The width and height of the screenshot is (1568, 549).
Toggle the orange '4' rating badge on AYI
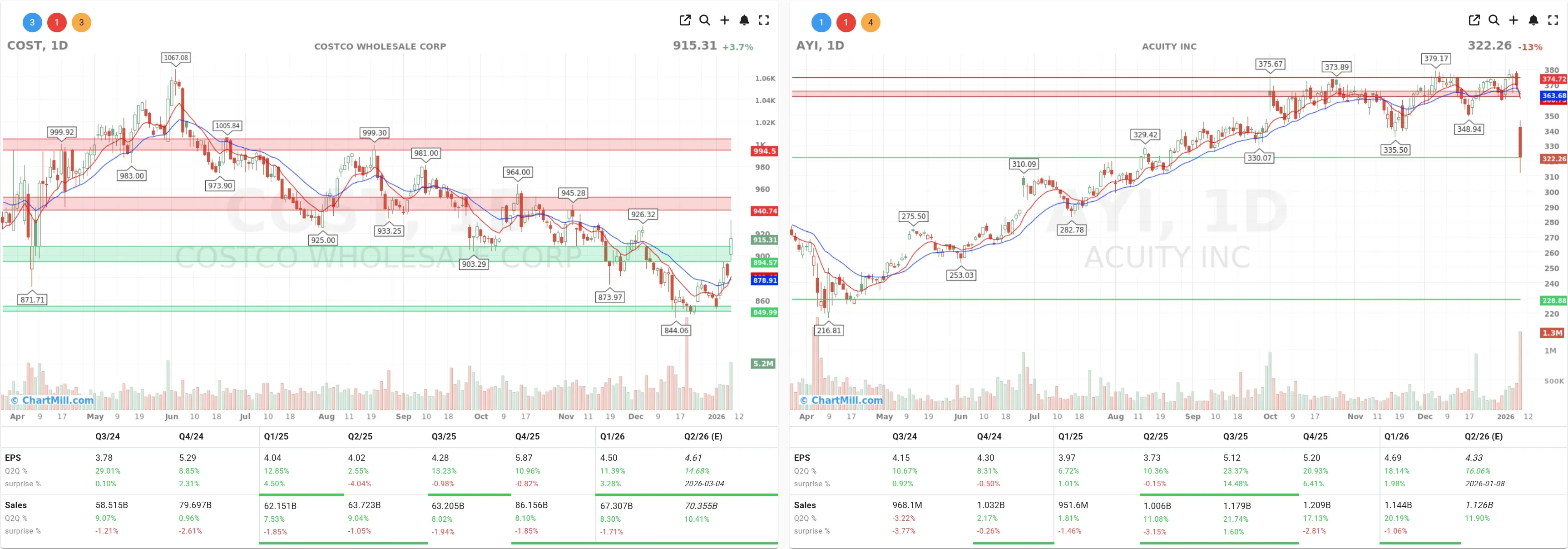871,22
